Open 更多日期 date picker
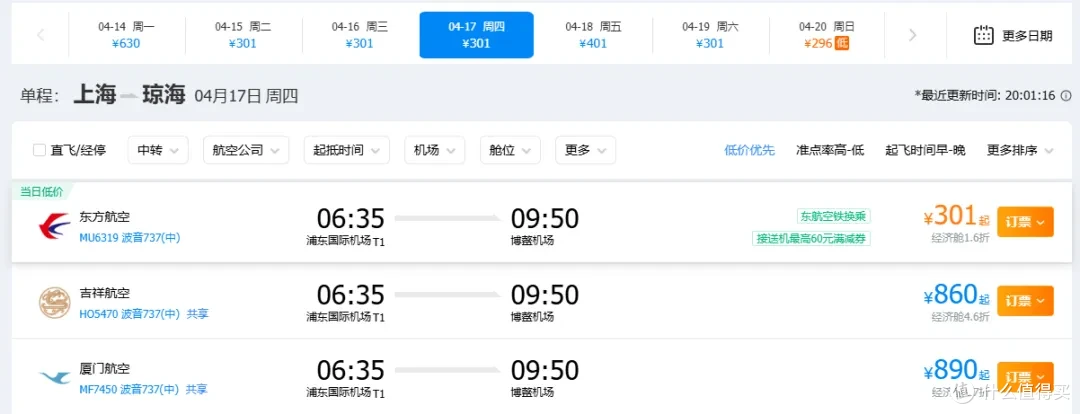 coord(1013,35)
